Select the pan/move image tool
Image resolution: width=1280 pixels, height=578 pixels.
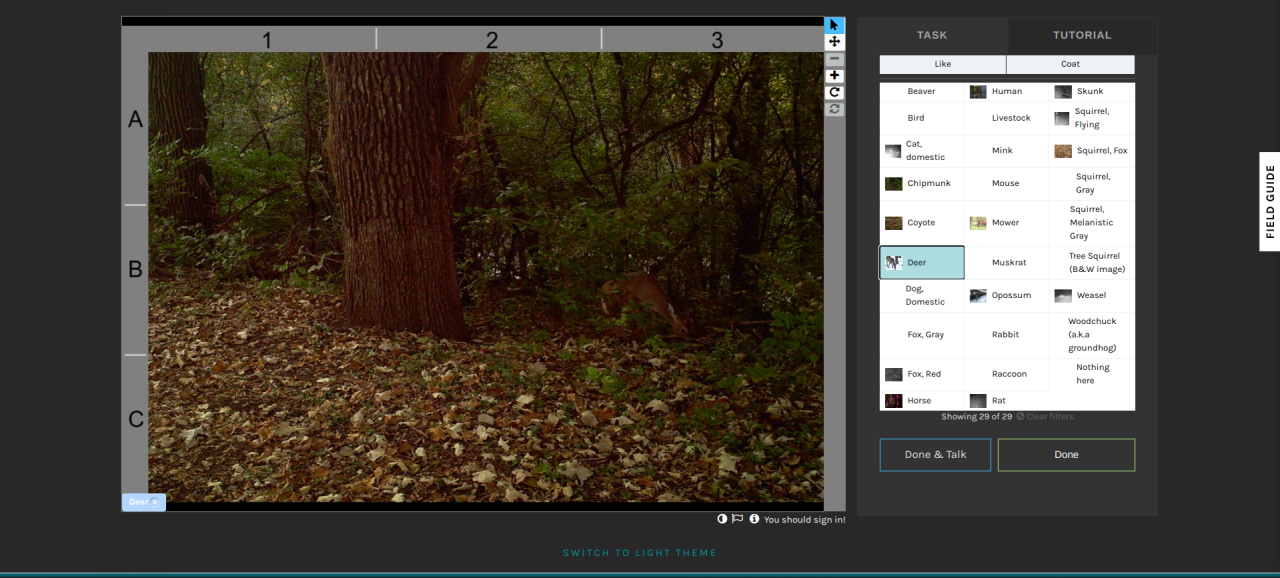(x=834, y=42)
